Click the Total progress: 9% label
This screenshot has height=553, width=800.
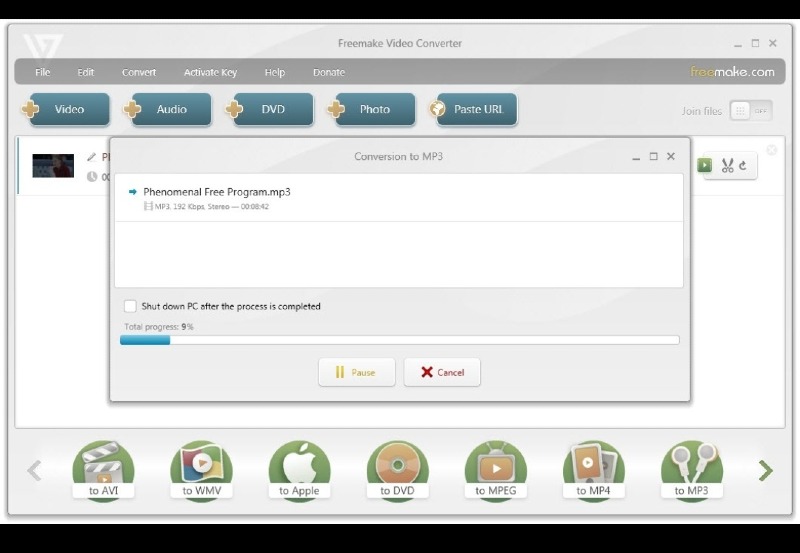tap(159, 327)
